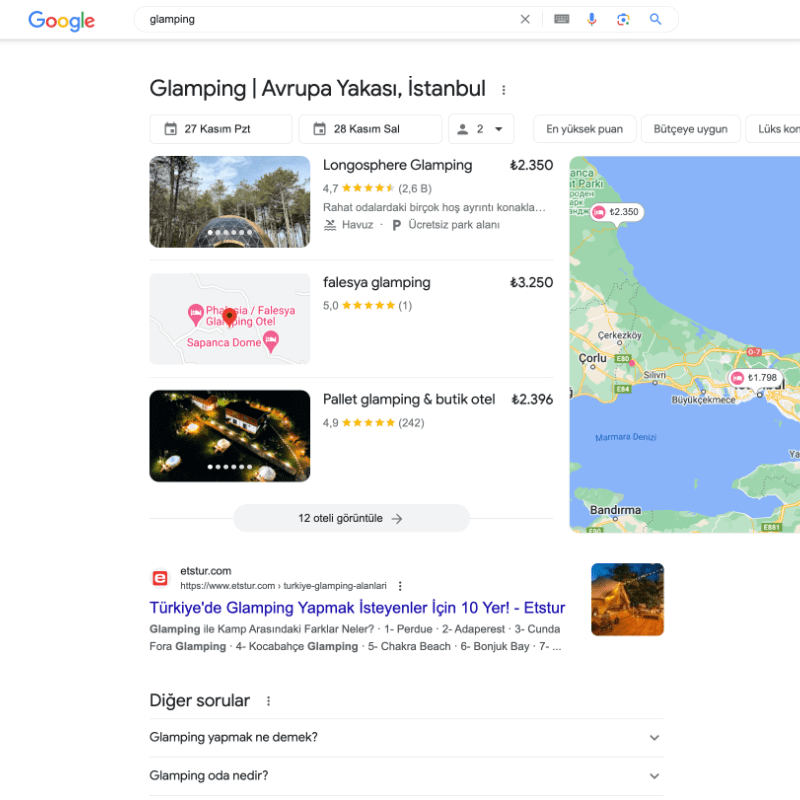The width and height of the screenshot is (800, 800).
Task: Click the pink dot marker near Çorlu
Action: point(632,363)
